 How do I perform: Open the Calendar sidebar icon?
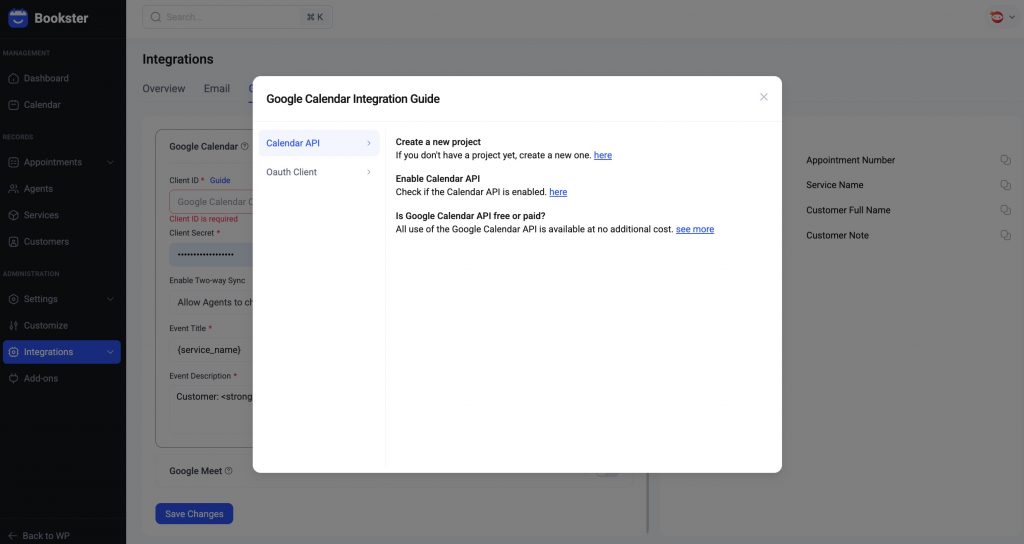click(x=13, y=104)
